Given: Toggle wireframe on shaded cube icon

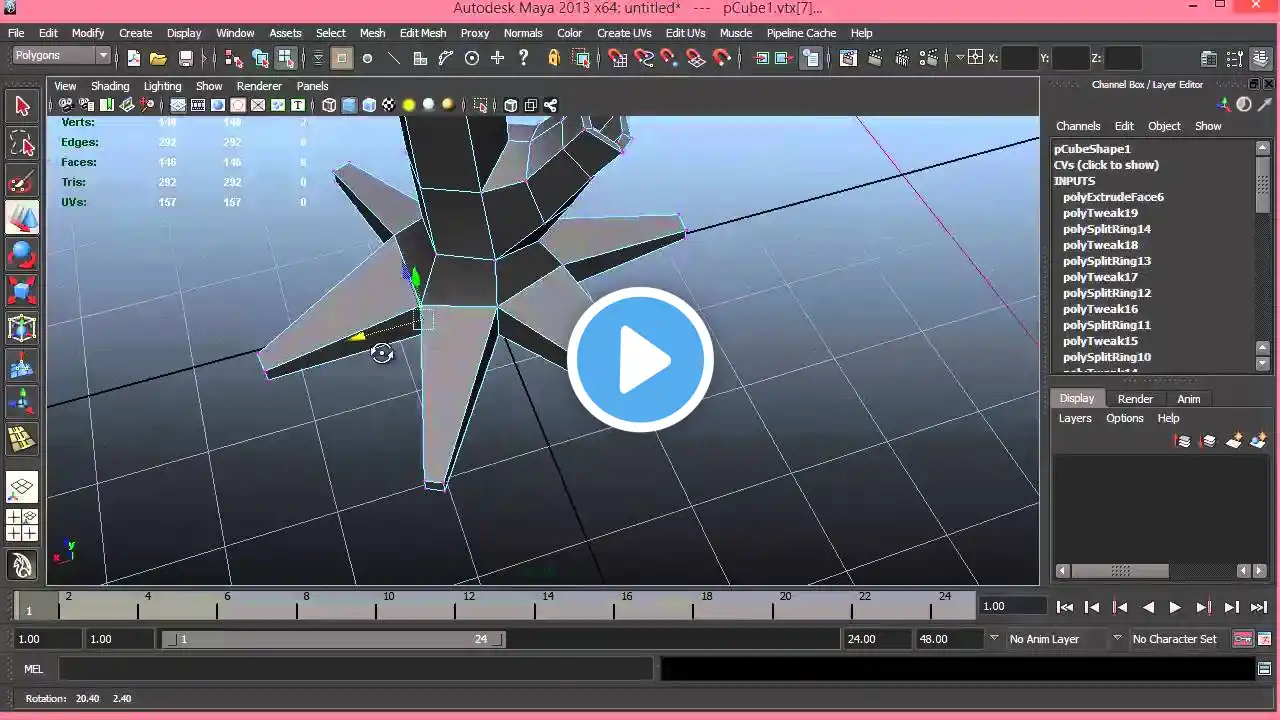Looking at the screenshot, I should (x=369, y=105).
